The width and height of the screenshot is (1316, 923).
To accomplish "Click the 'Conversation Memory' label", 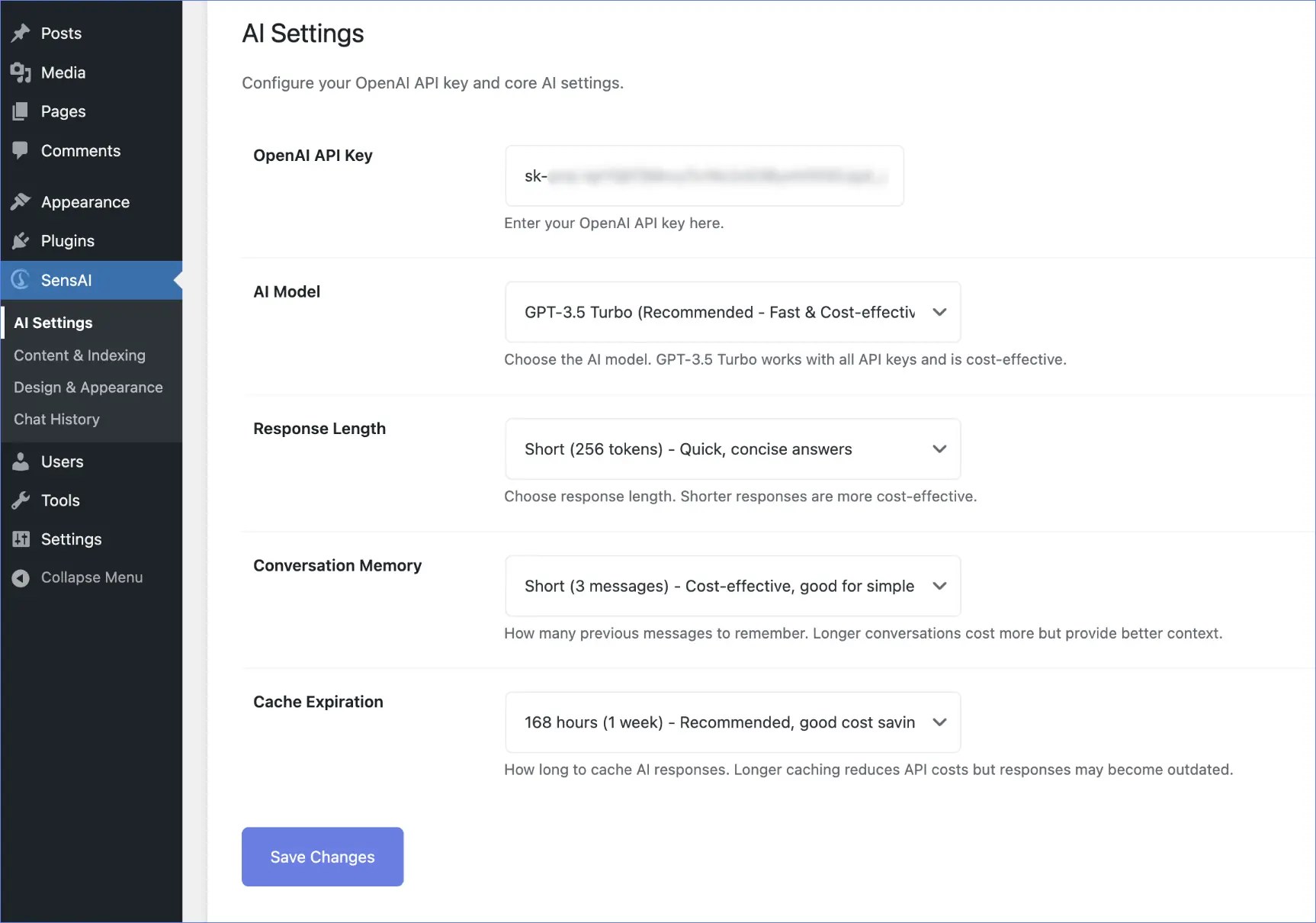I will click(x=338, y=565).
